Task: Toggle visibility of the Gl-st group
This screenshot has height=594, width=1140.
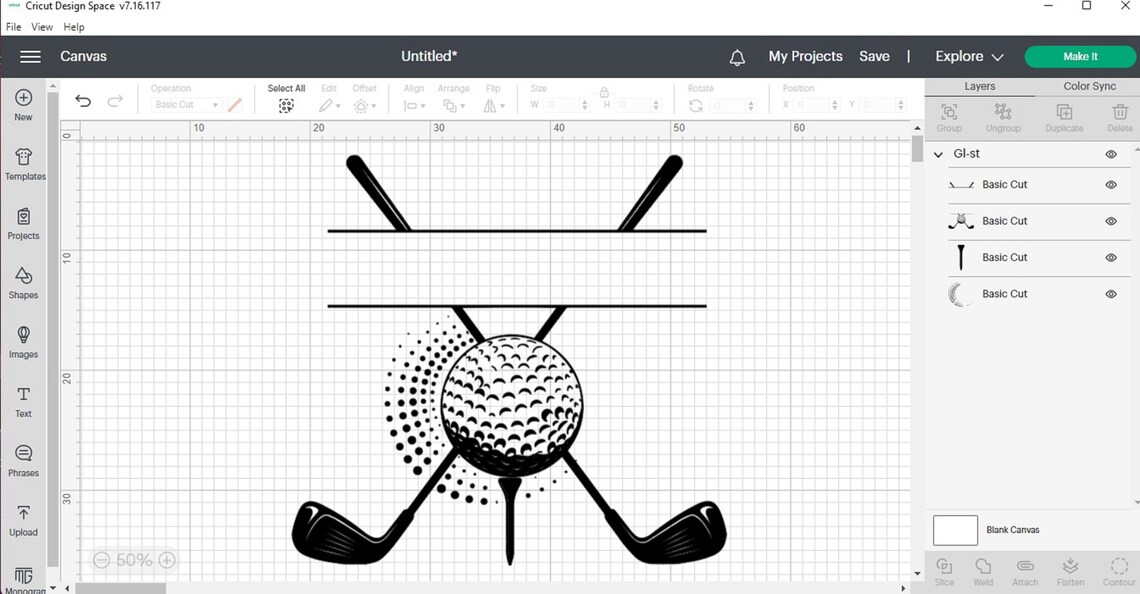Action: coord(1110,154)
